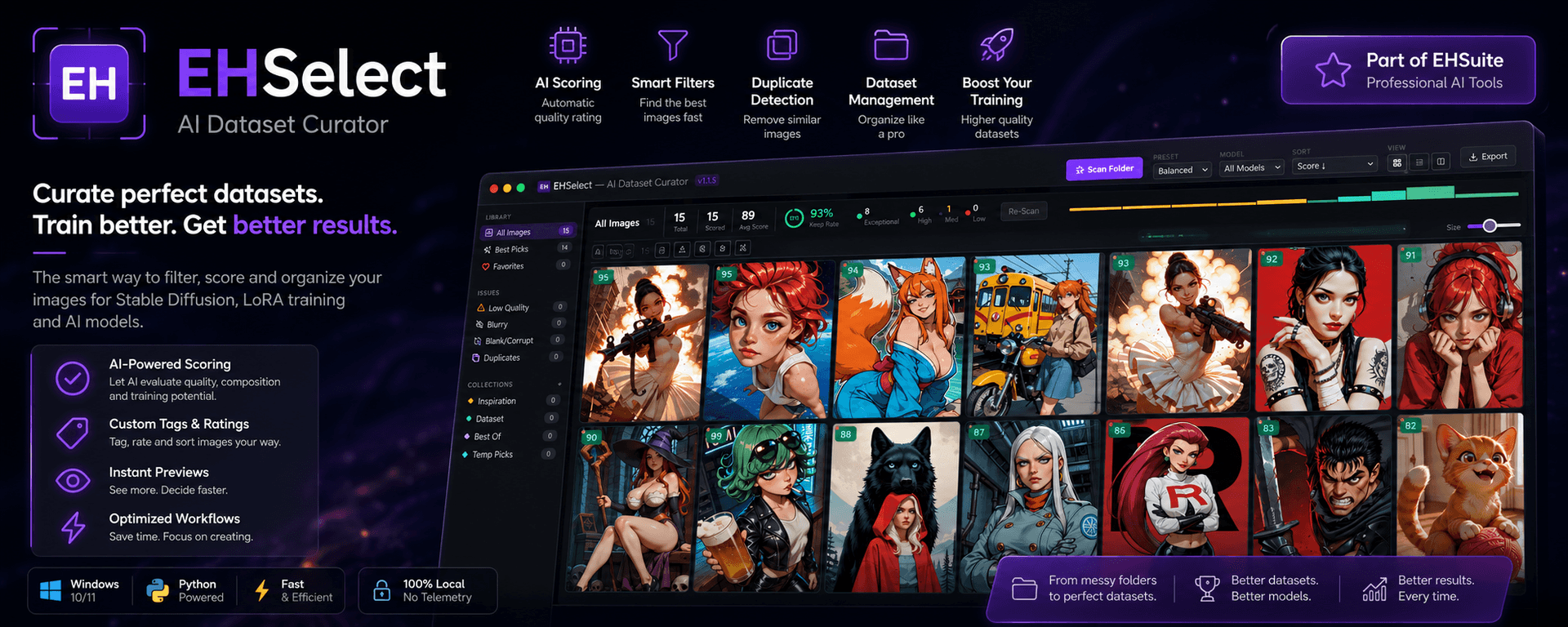The height and width of the screenshot is (627, 1568).
Task: Click the AI Scoring chip icon
Action: 568,45
